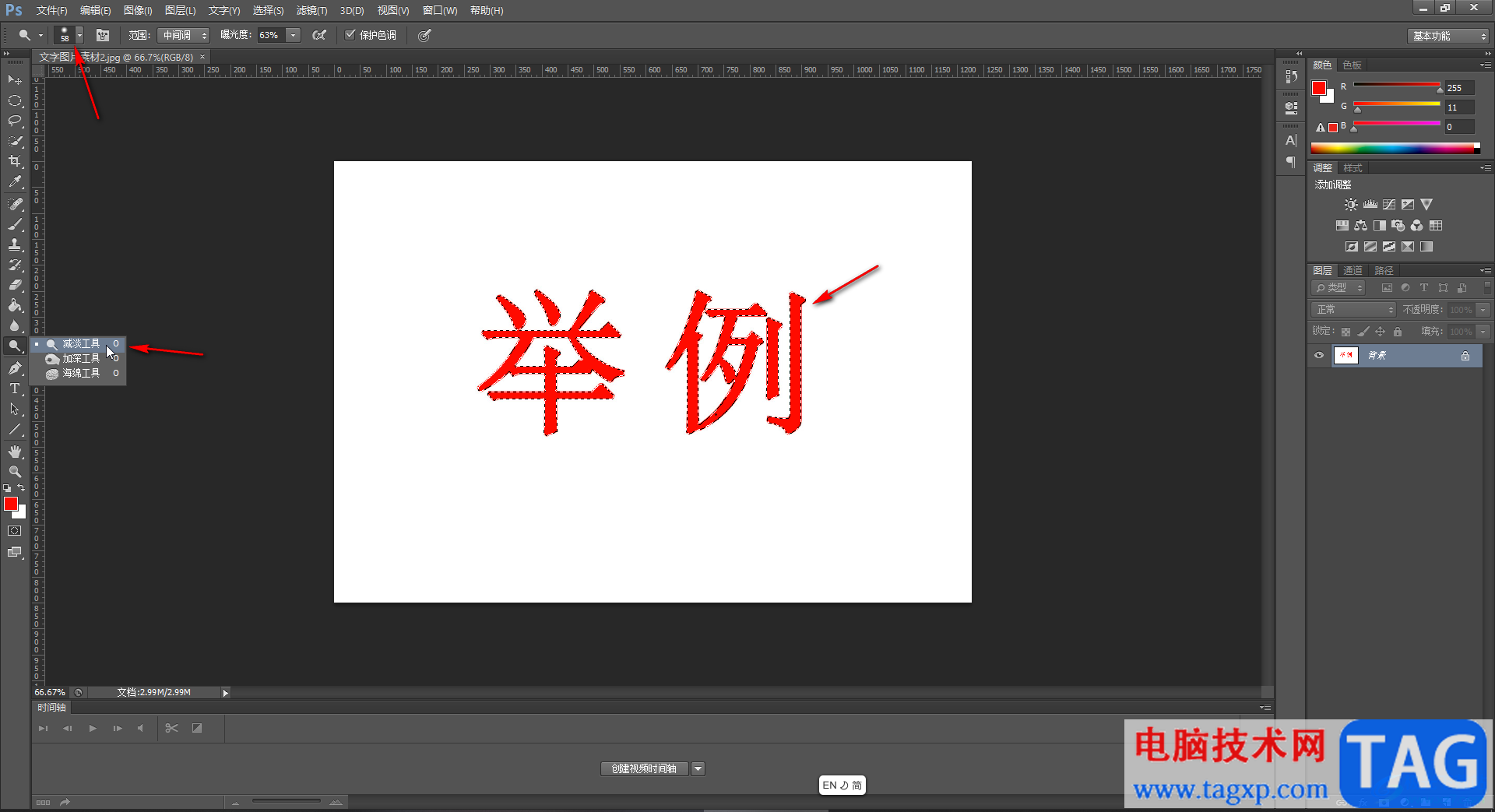Change screen mode icon in toolbox
1495x812 pixels.
(x=15, y=552)
